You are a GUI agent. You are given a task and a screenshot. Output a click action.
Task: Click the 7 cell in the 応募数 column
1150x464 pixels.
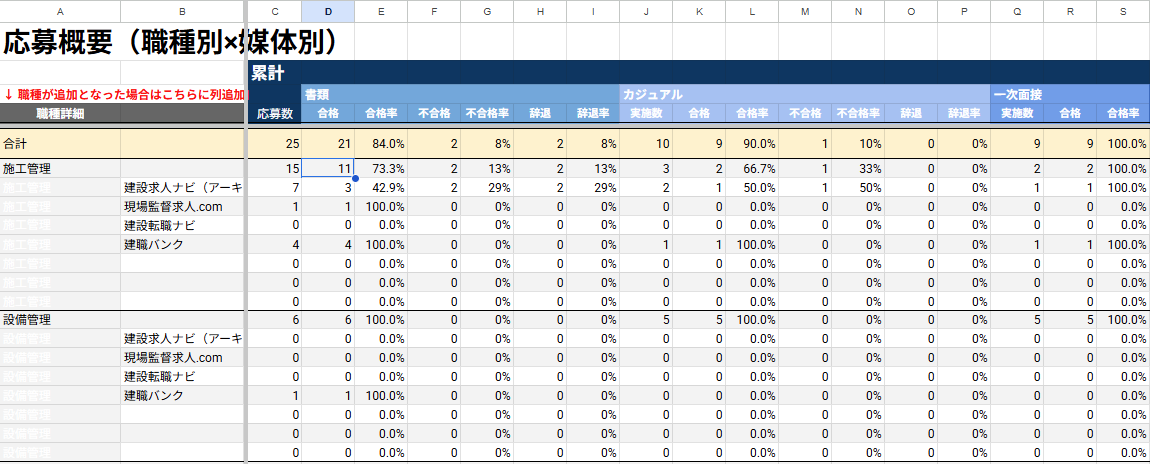[x=275, y=188]
